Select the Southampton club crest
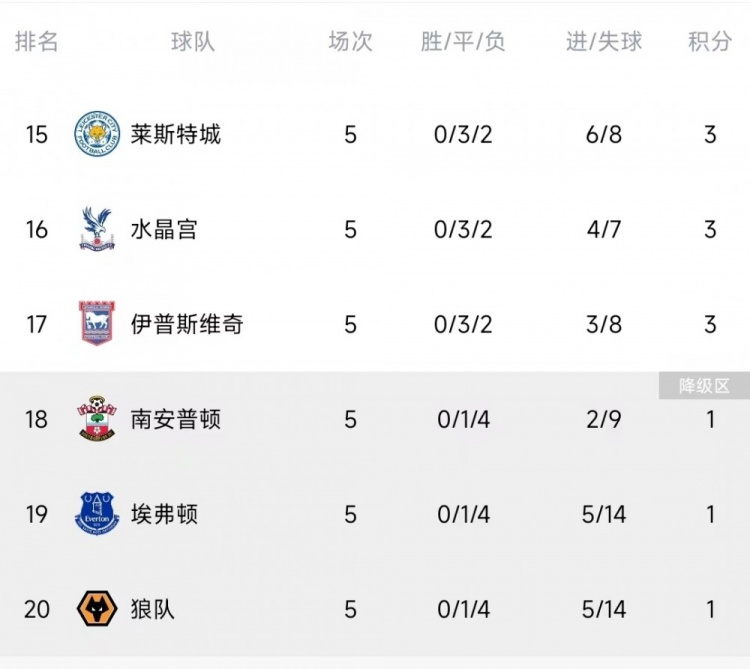 [x=97, y=418]
